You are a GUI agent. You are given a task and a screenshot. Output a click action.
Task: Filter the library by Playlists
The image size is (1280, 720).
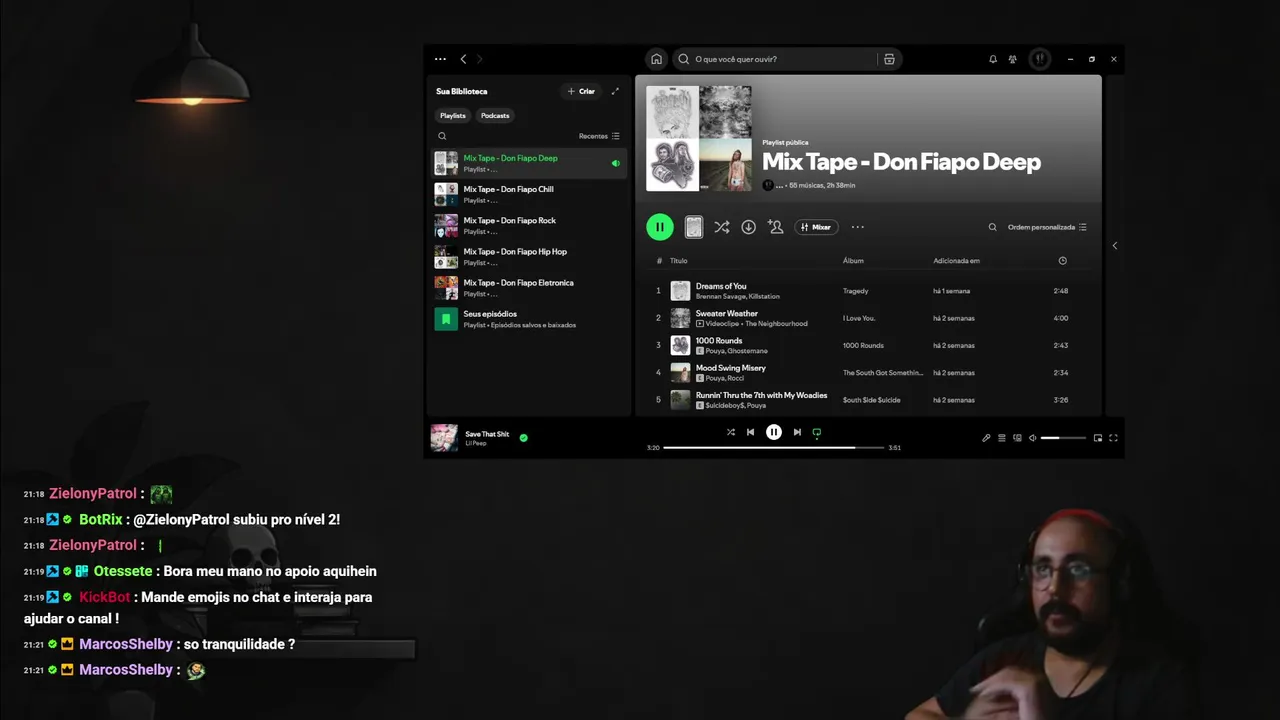(453, 115)
